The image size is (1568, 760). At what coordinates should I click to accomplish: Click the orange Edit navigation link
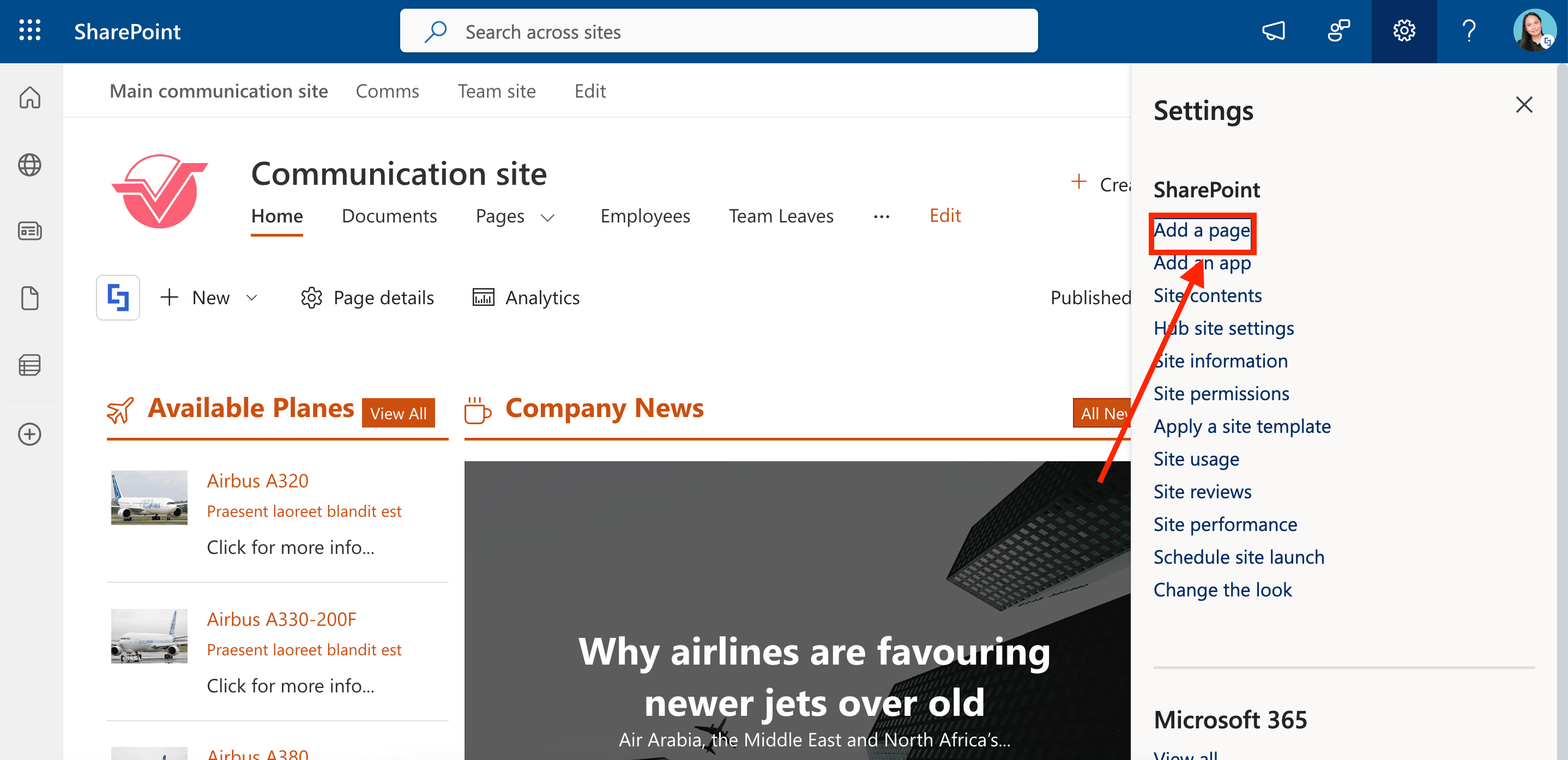click(x=945, y=215)
